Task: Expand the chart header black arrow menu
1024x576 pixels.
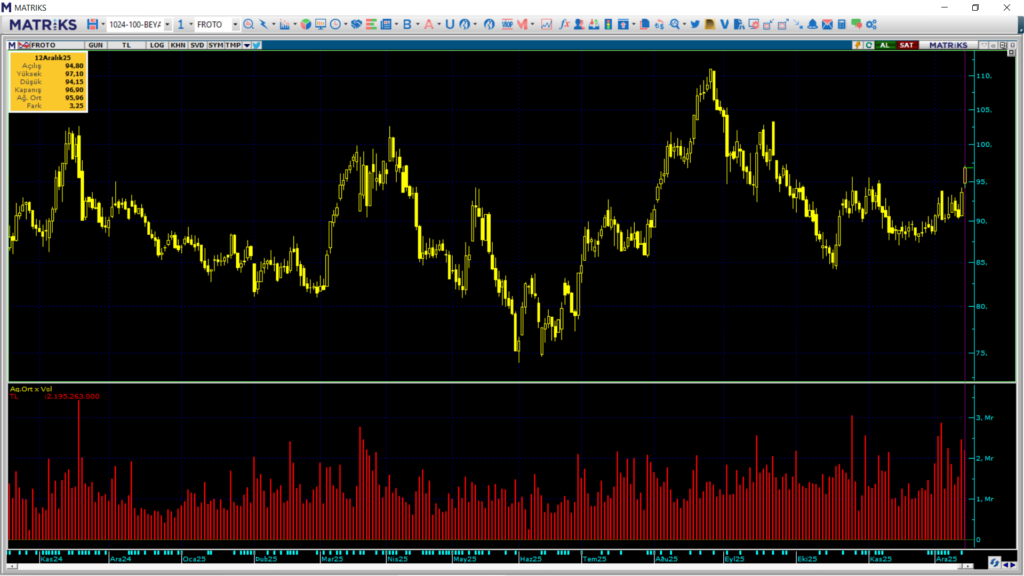Action: coord(247,45)
